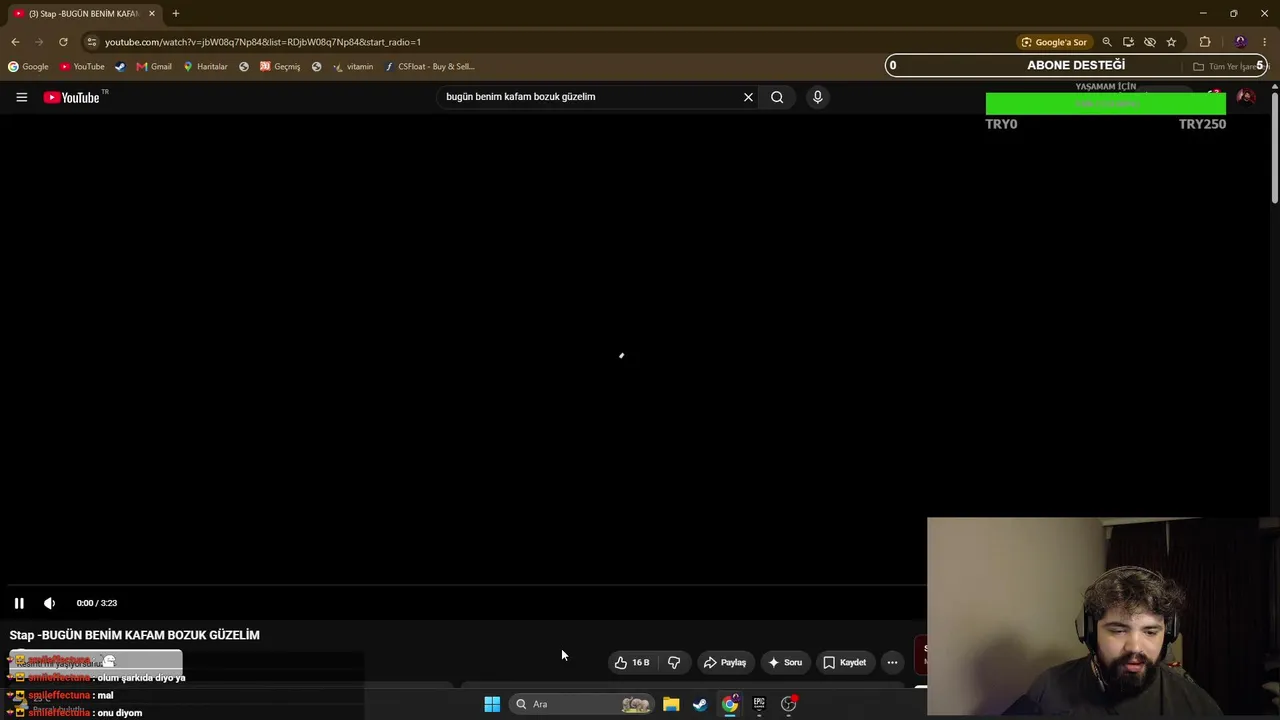1280x720 pixels.
Task: Open the Google bookmark
Action: click(28, 67)
